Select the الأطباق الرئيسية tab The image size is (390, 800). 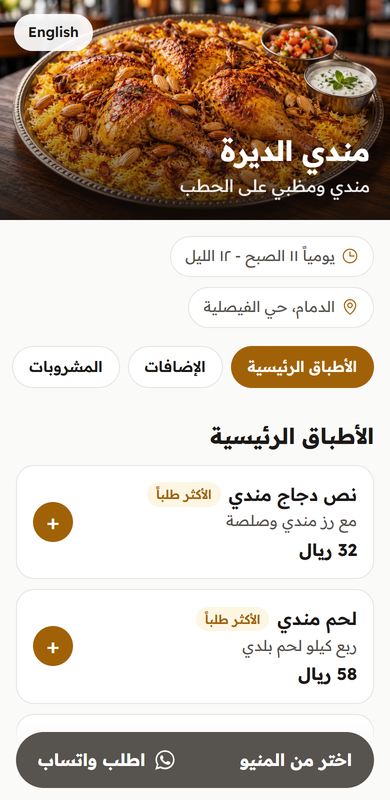tap(302, 367)
